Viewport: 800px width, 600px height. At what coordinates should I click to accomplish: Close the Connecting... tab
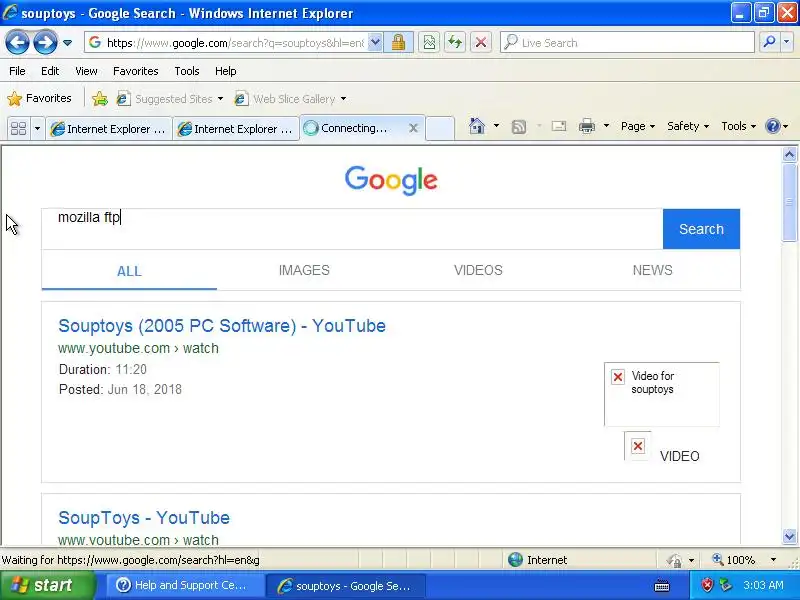coord(414,128)
